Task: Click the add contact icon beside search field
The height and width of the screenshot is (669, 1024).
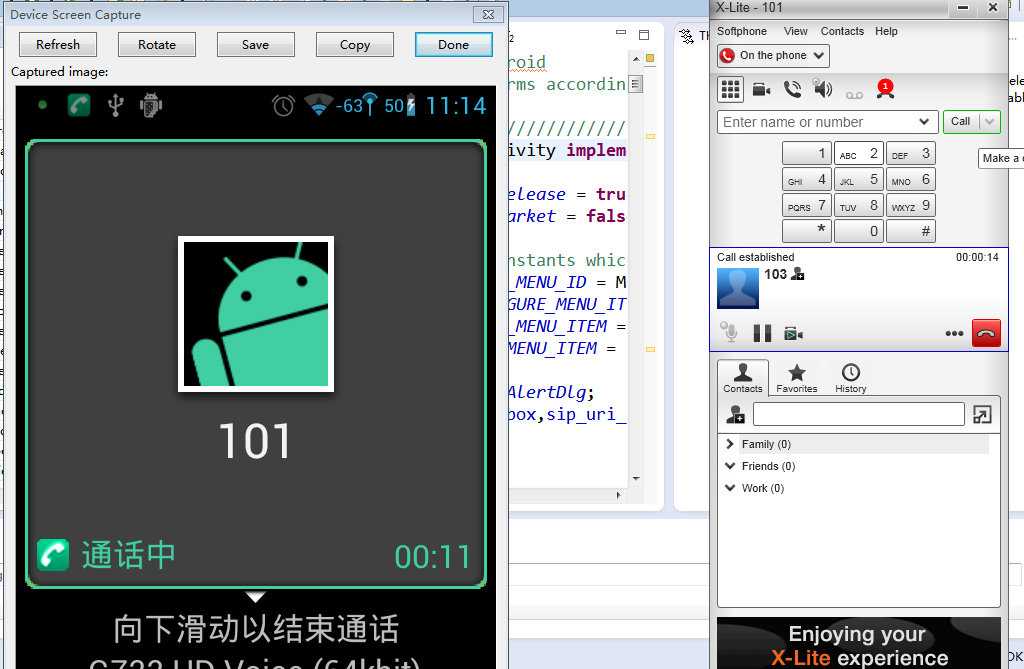Action: (735, 414)
